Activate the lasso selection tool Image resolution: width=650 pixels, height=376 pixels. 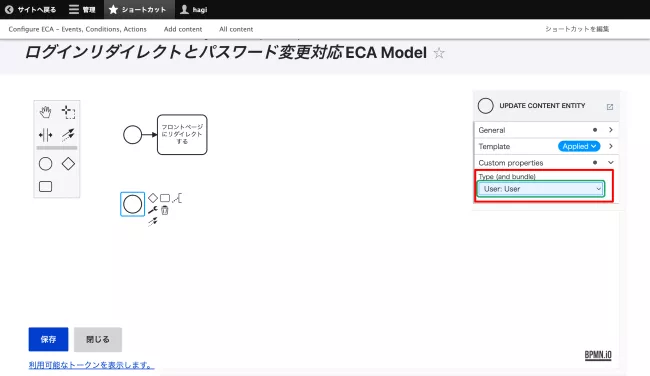coord(68,112)
